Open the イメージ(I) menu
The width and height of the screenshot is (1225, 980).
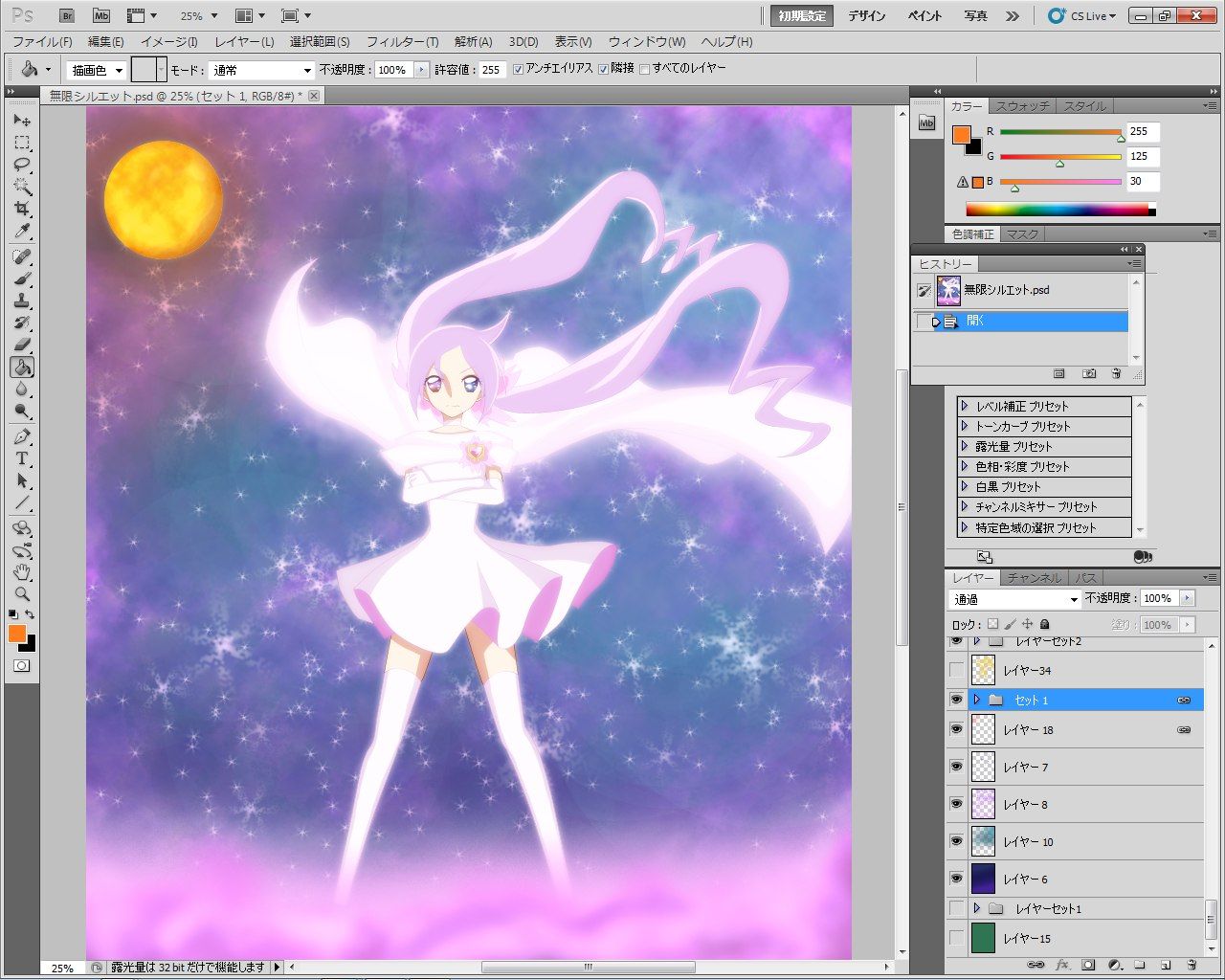pyautogui.click(x=168, y=42)
